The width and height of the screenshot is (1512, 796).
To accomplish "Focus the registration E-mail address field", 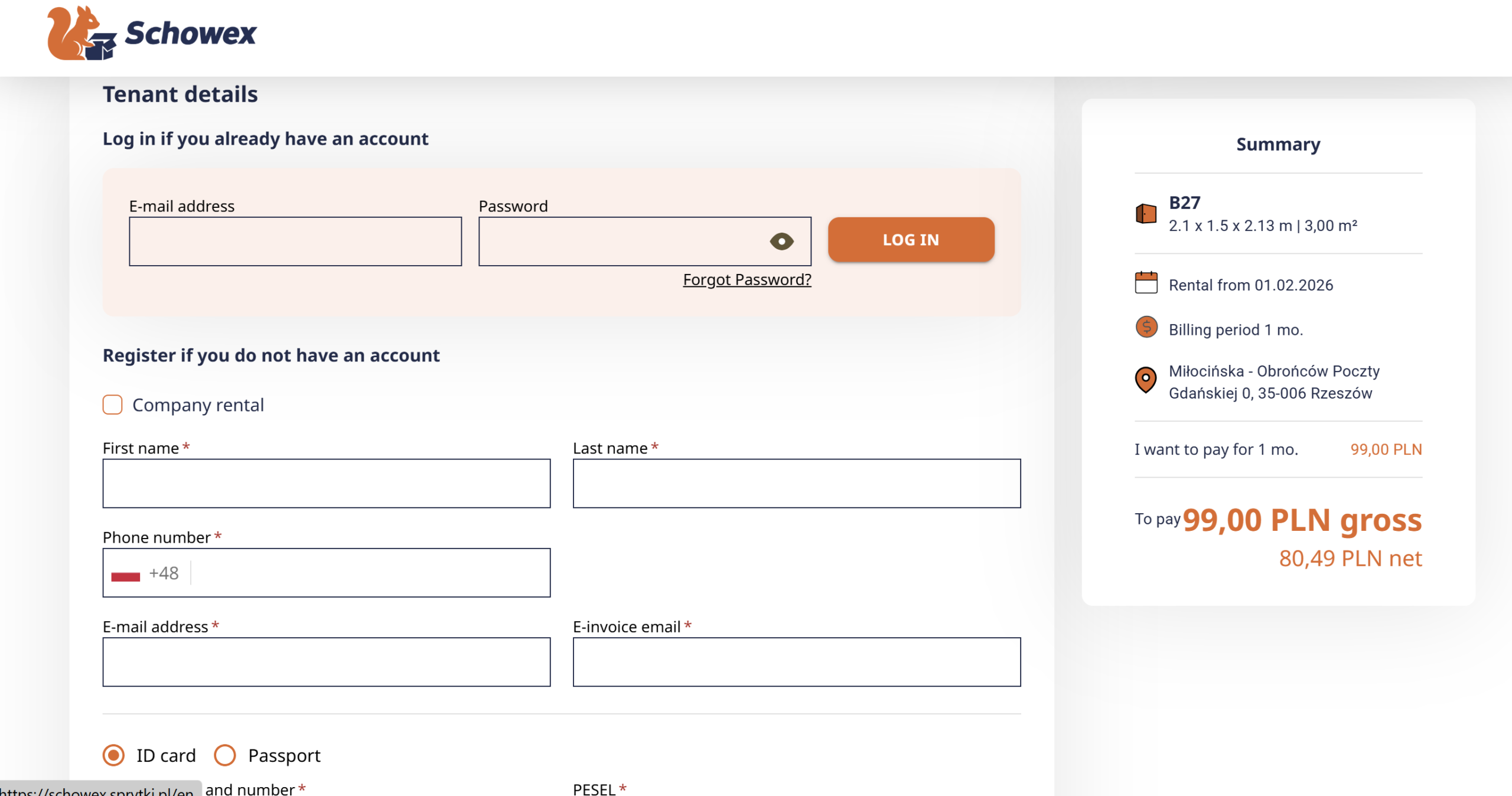I will 326,662.
